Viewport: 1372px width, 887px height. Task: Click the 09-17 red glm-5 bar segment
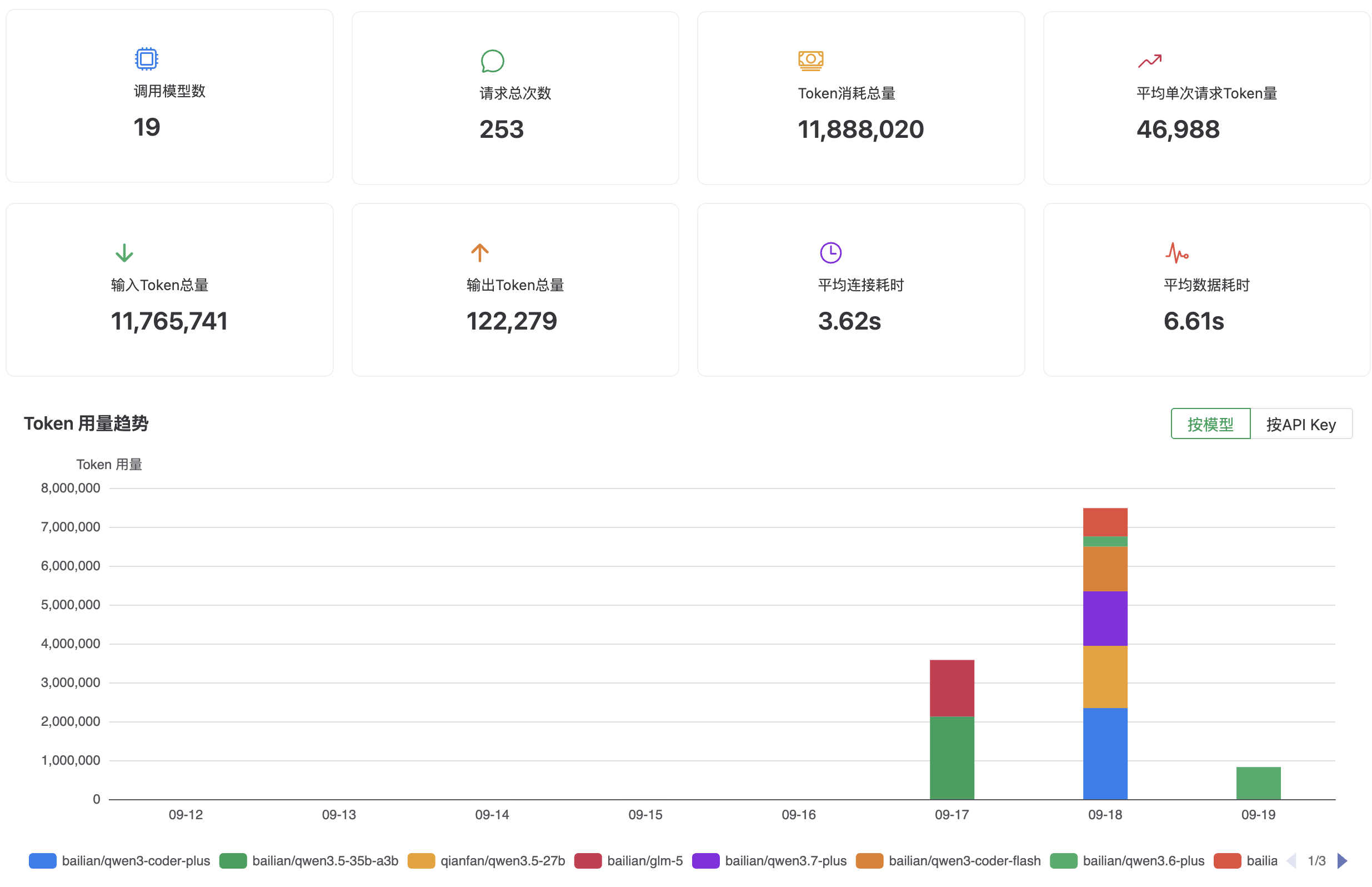point(952,687)
